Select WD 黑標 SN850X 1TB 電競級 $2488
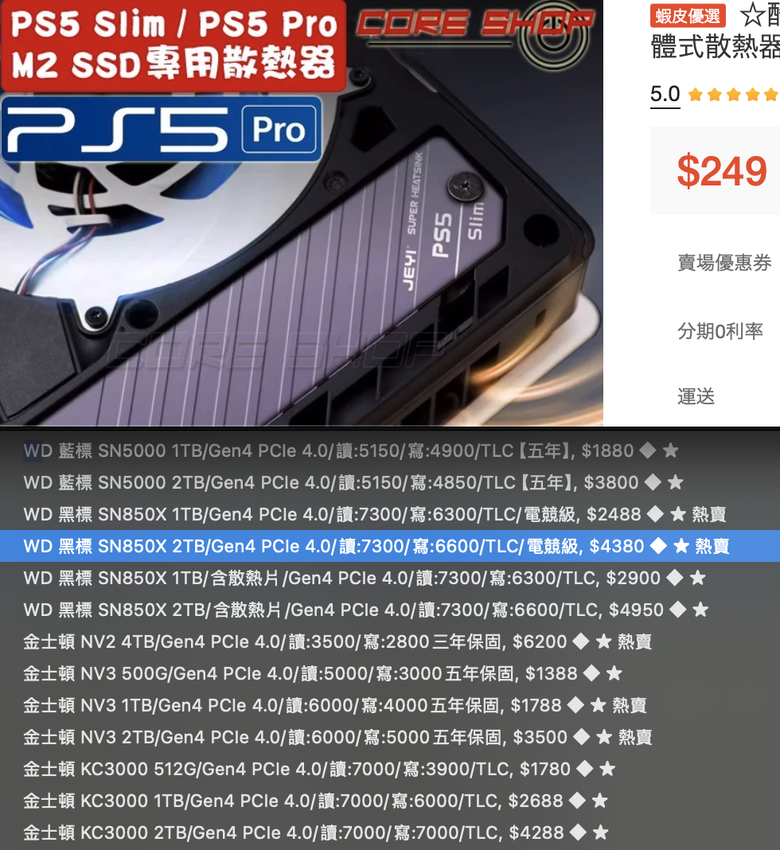The width and height of the screenshot is (780, 850). coord(390,514)
